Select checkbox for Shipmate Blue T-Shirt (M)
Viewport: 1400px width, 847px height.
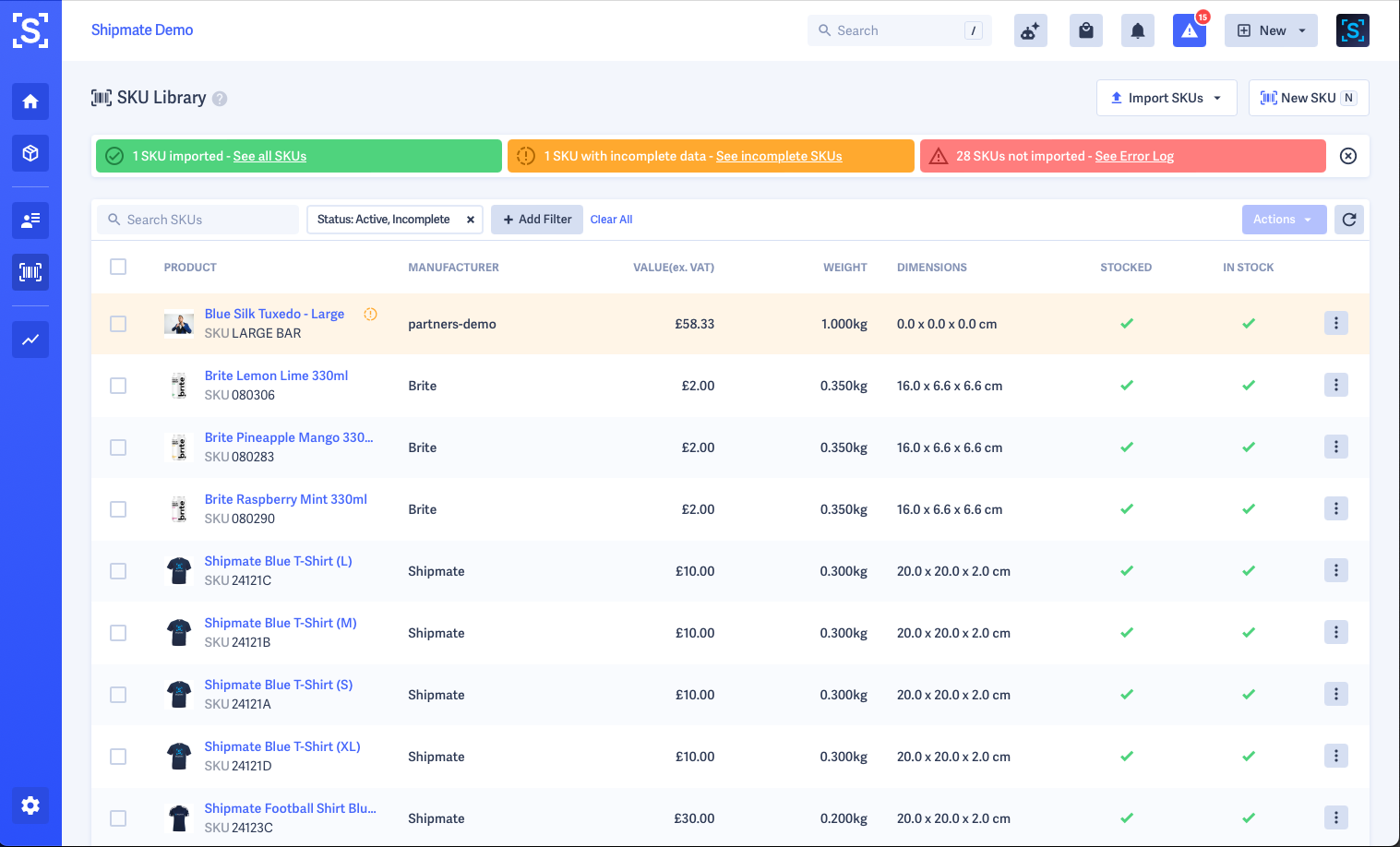pyautogui.click(x=118, y=633)
